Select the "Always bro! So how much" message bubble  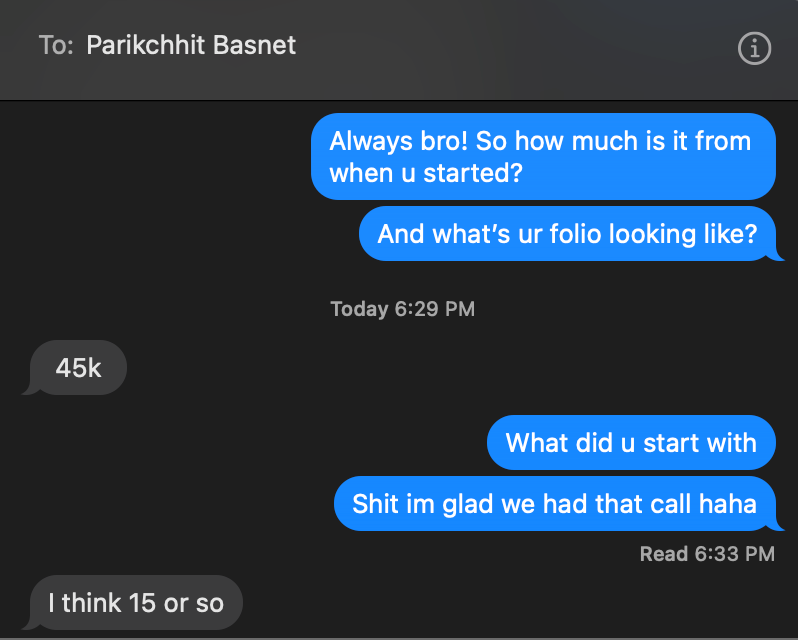pyautogui.click(x=544, y=157)
